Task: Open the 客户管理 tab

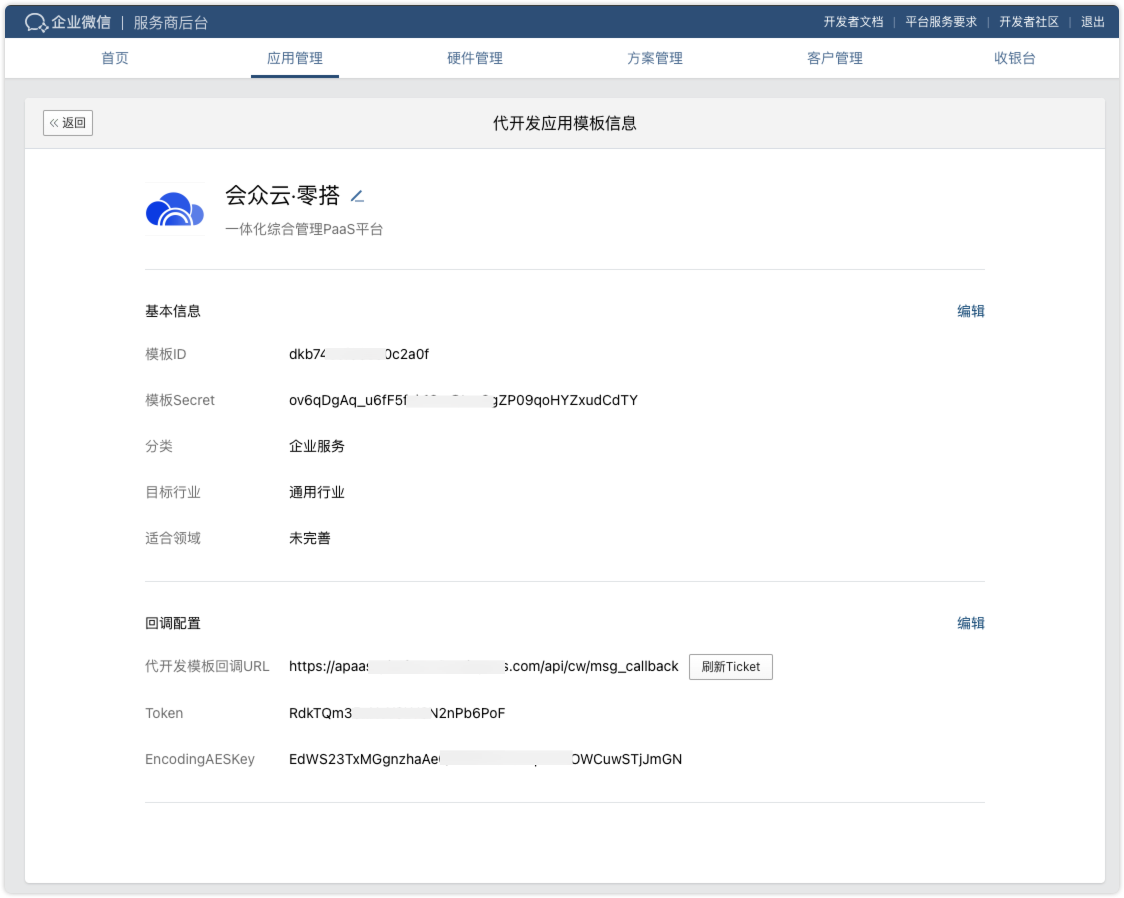Action: [x=834, y=58]
